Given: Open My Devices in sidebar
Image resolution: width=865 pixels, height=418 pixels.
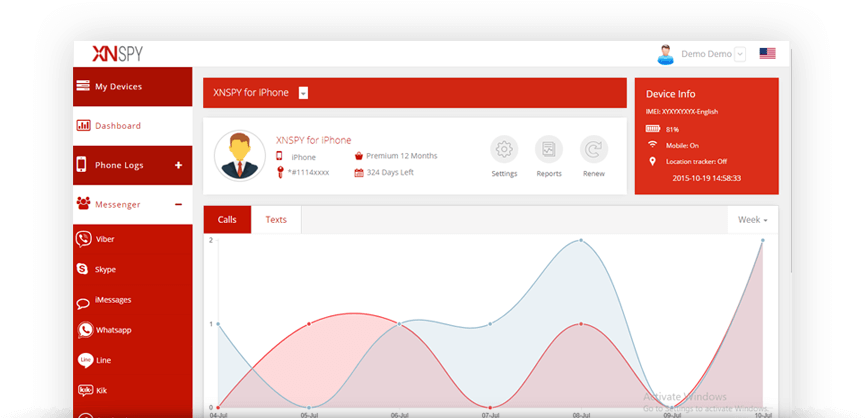Looking at the screenshot, I should pos(117,87).
